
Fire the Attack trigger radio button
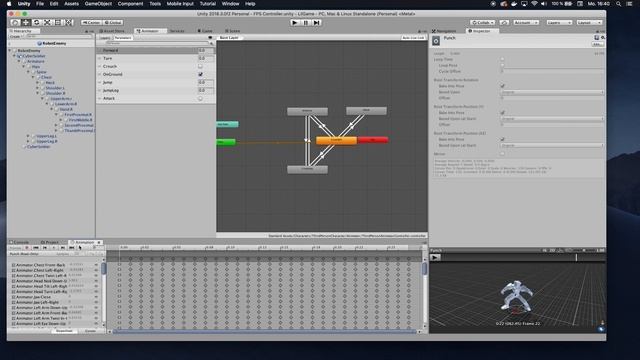pos(200,98)
